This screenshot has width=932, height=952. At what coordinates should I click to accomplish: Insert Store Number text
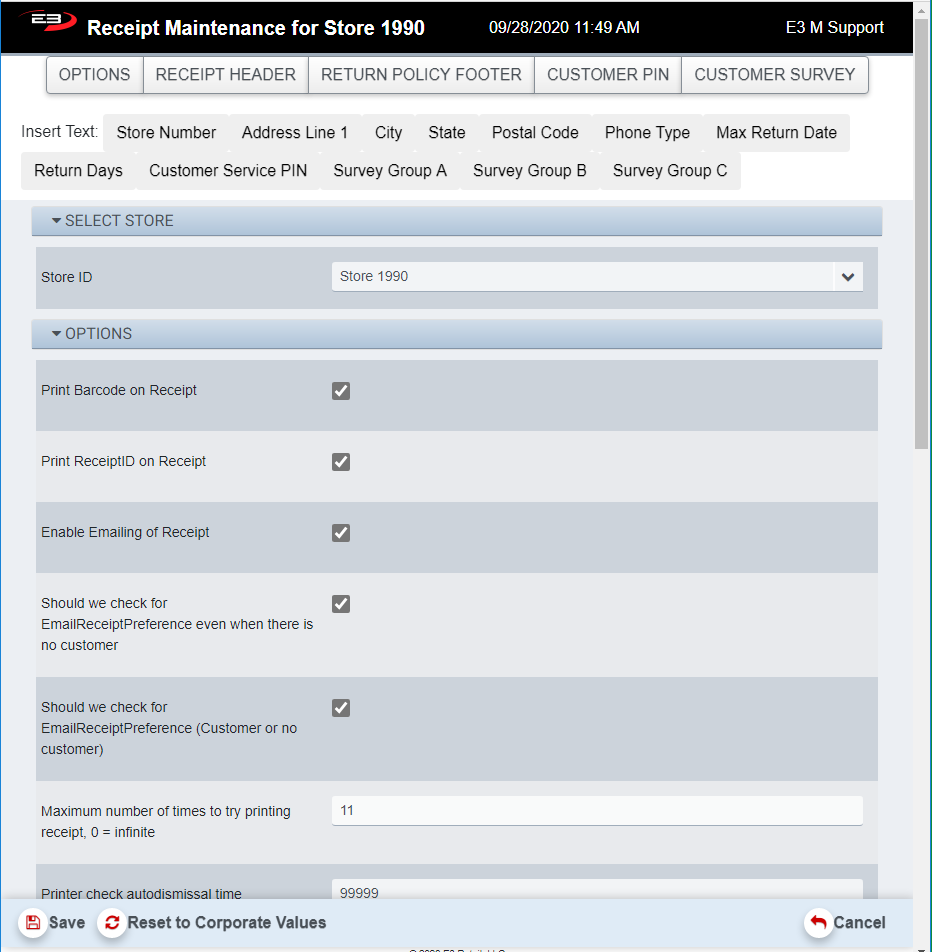[166, 133]
